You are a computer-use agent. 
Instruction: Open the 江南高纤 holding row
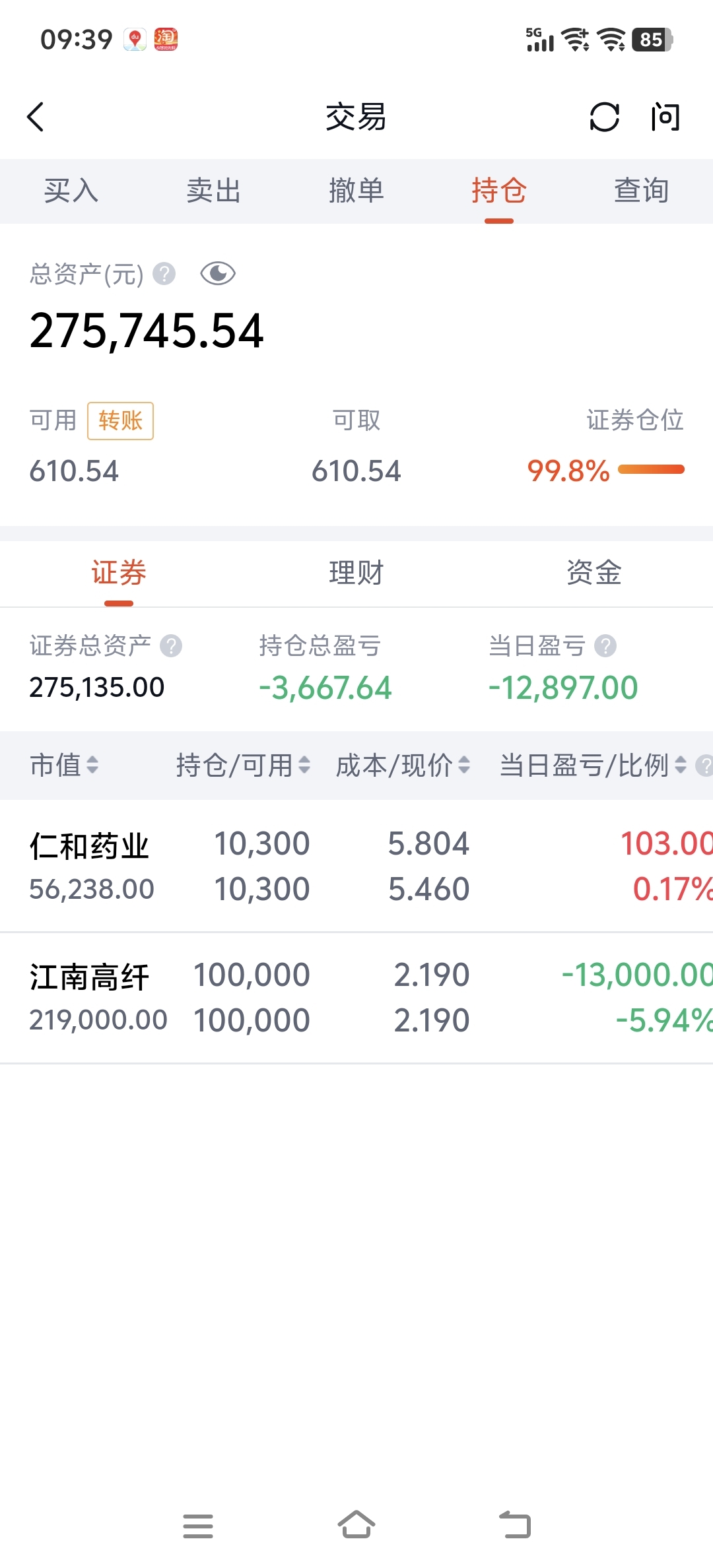pos(356,998)
